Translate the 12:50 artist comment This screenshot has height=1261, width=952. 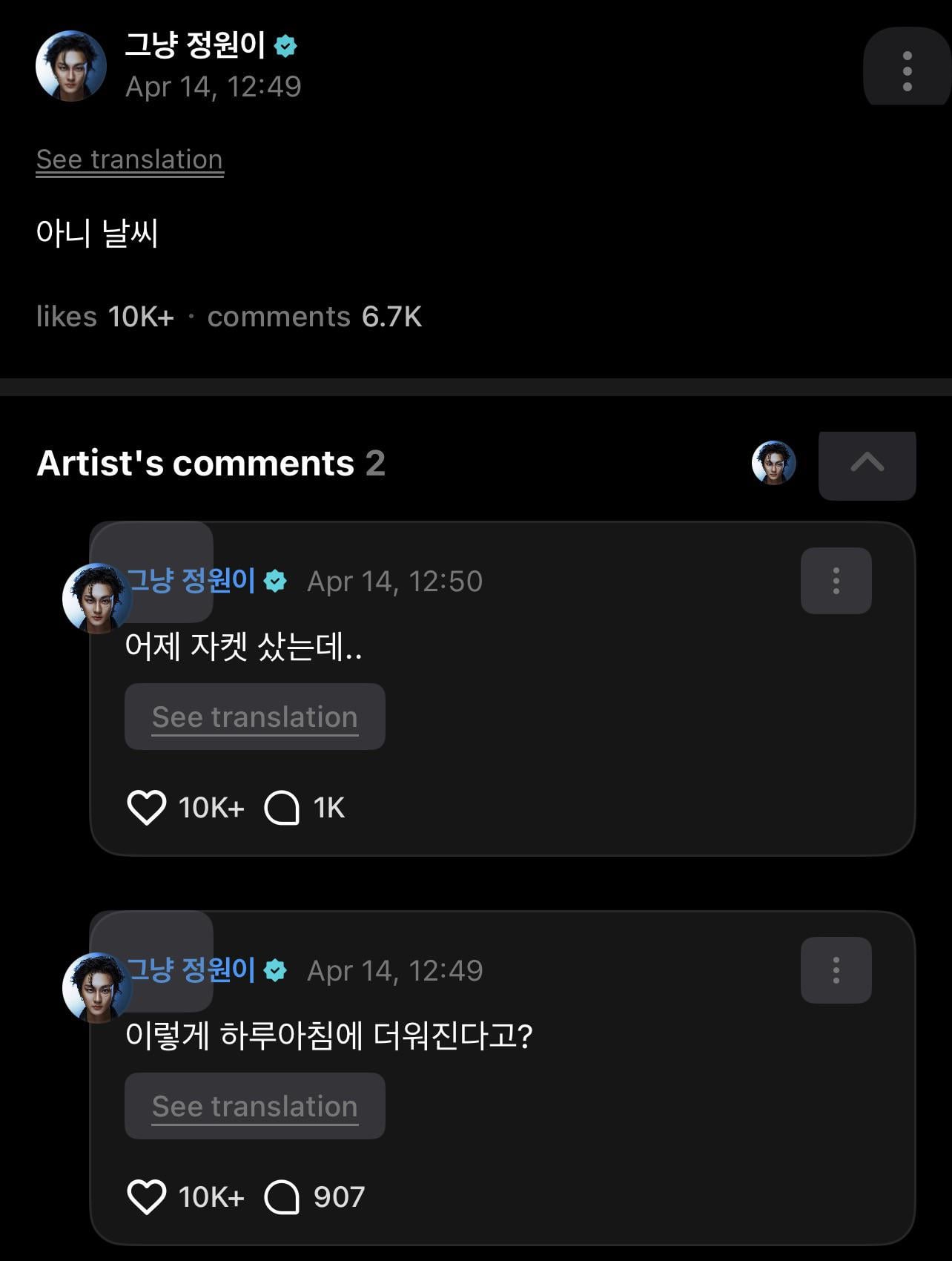pos(254,717)
